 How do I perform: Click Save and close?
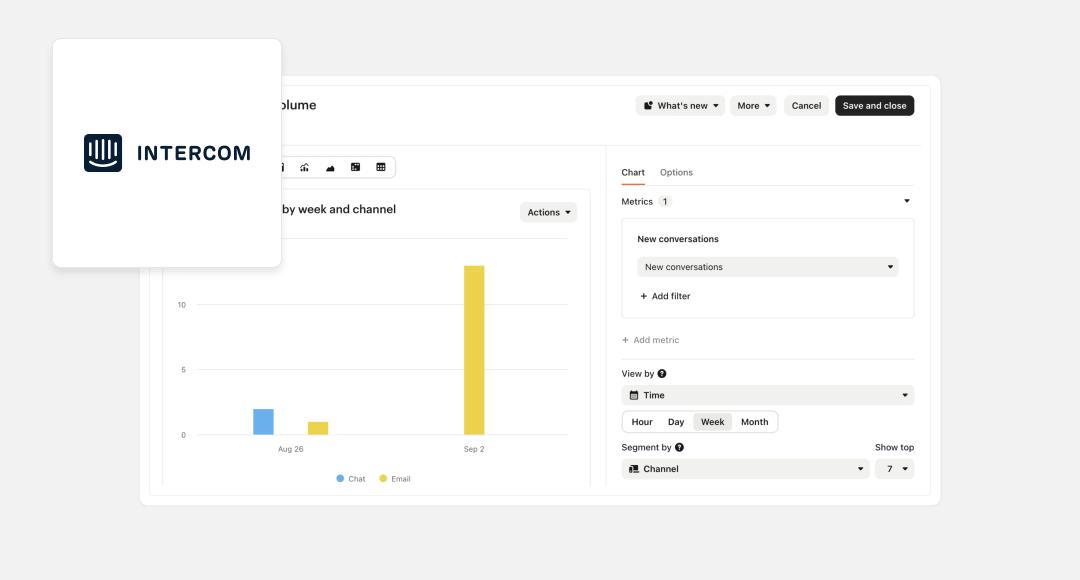point(874,105)
